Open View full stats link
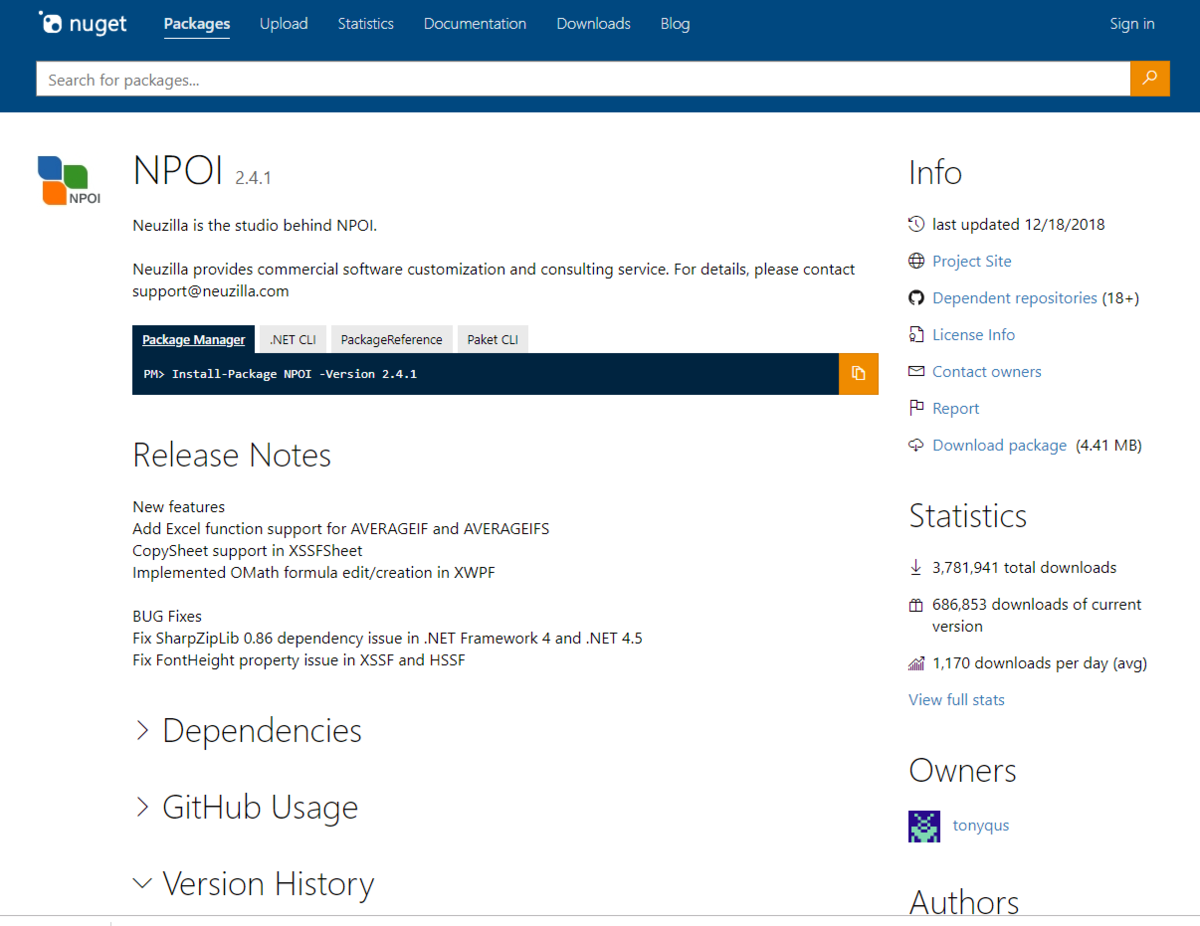 957,700
